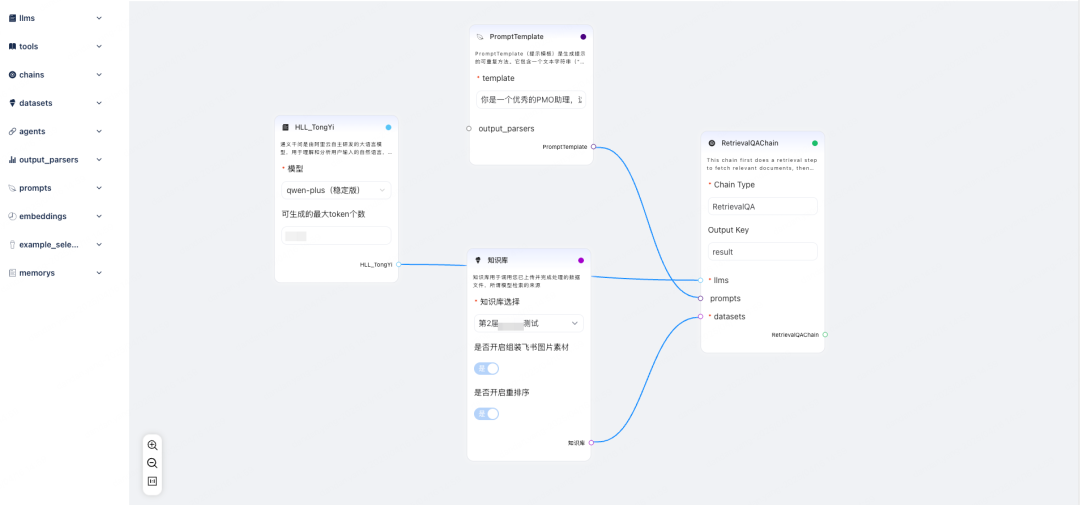Click the tools icon in sidebar
1080x505 pixels.
click(x=12, y=46)
